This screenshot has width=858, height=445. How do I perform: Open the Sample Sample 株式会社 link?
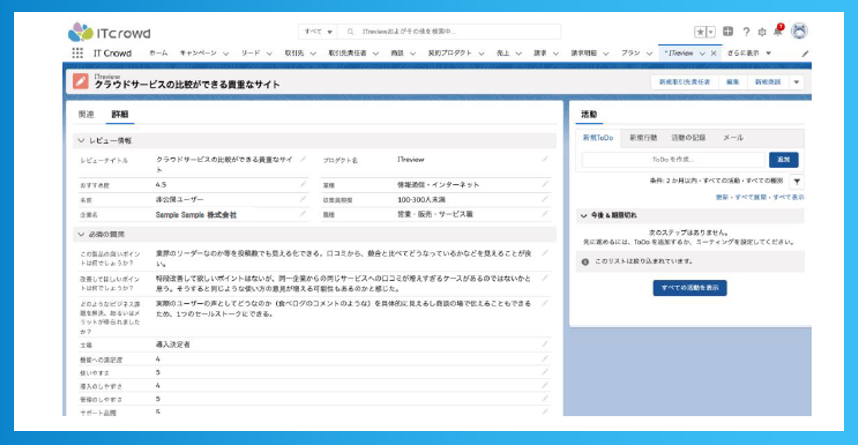pyautogui.click(x=196, y=215)
